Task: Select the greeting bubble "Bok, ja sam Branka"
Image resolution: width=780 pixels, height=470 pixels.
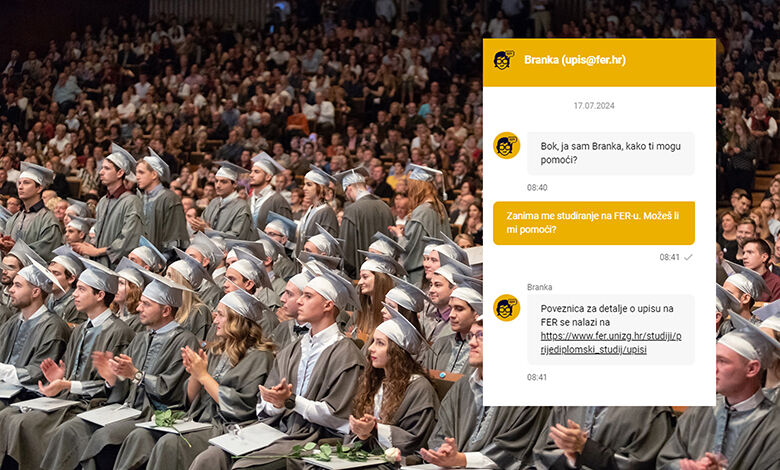Action: [610, 153]
